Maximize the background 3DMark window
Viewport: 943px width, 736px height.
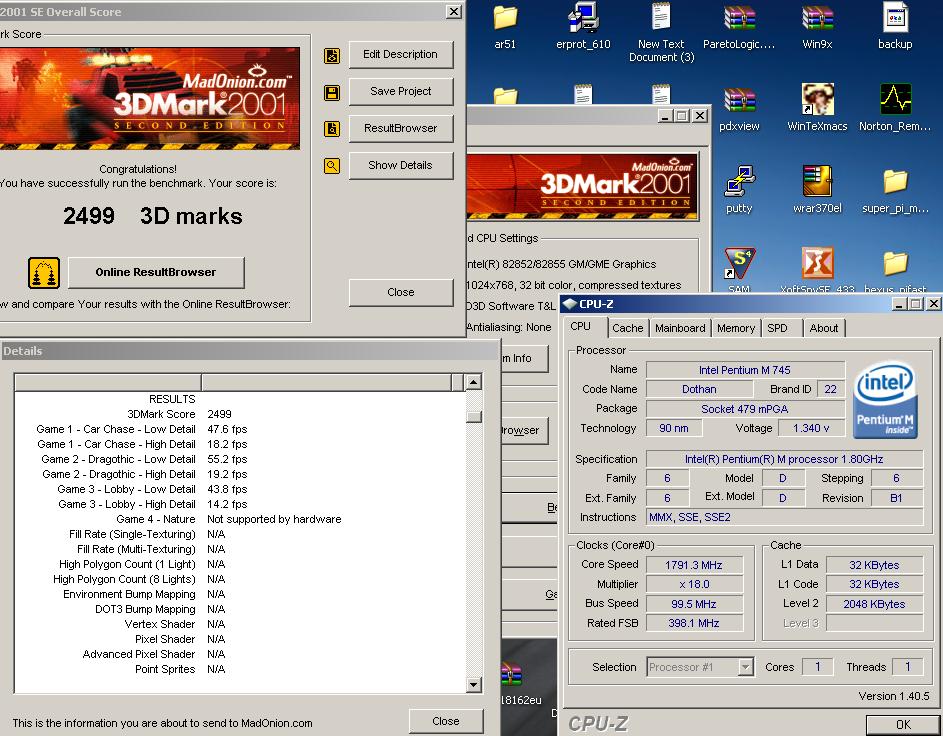(681, 115)
